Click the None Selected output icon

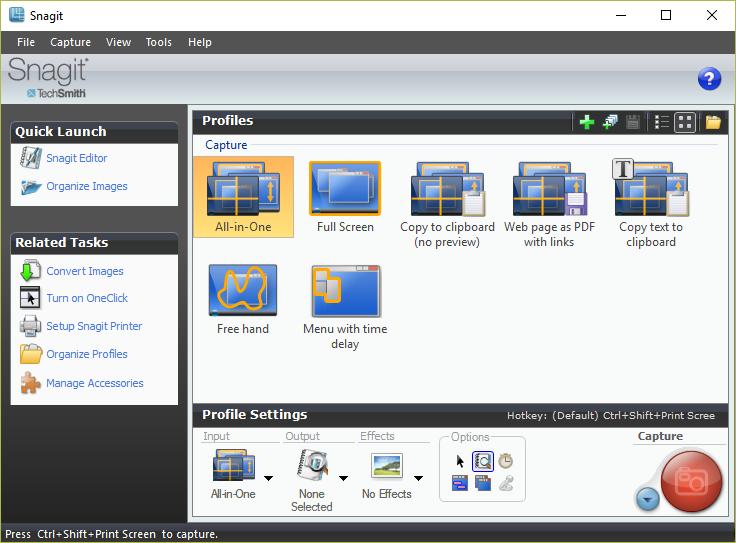tap(312, 465)
